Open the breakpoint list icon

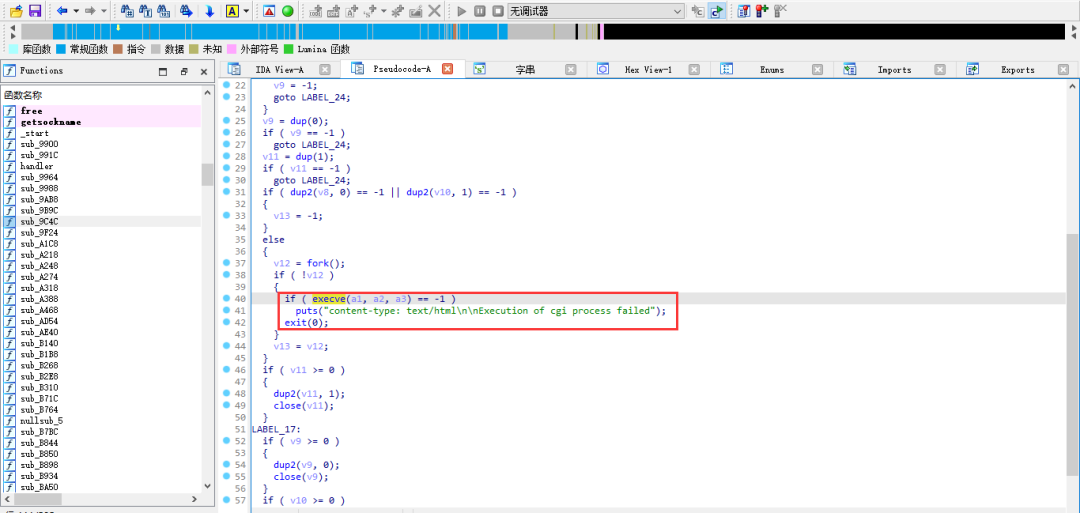coord(744,10)
